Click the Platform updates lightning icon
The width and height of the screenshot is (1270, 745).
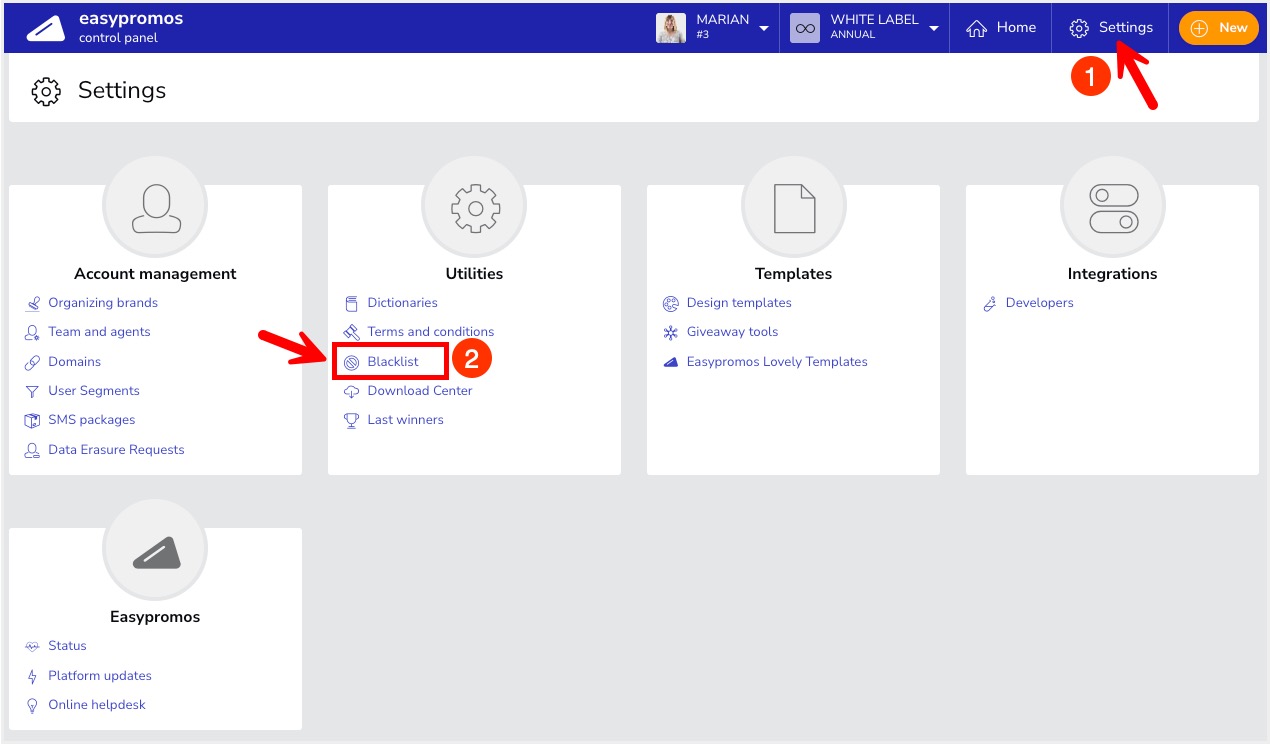32,676
